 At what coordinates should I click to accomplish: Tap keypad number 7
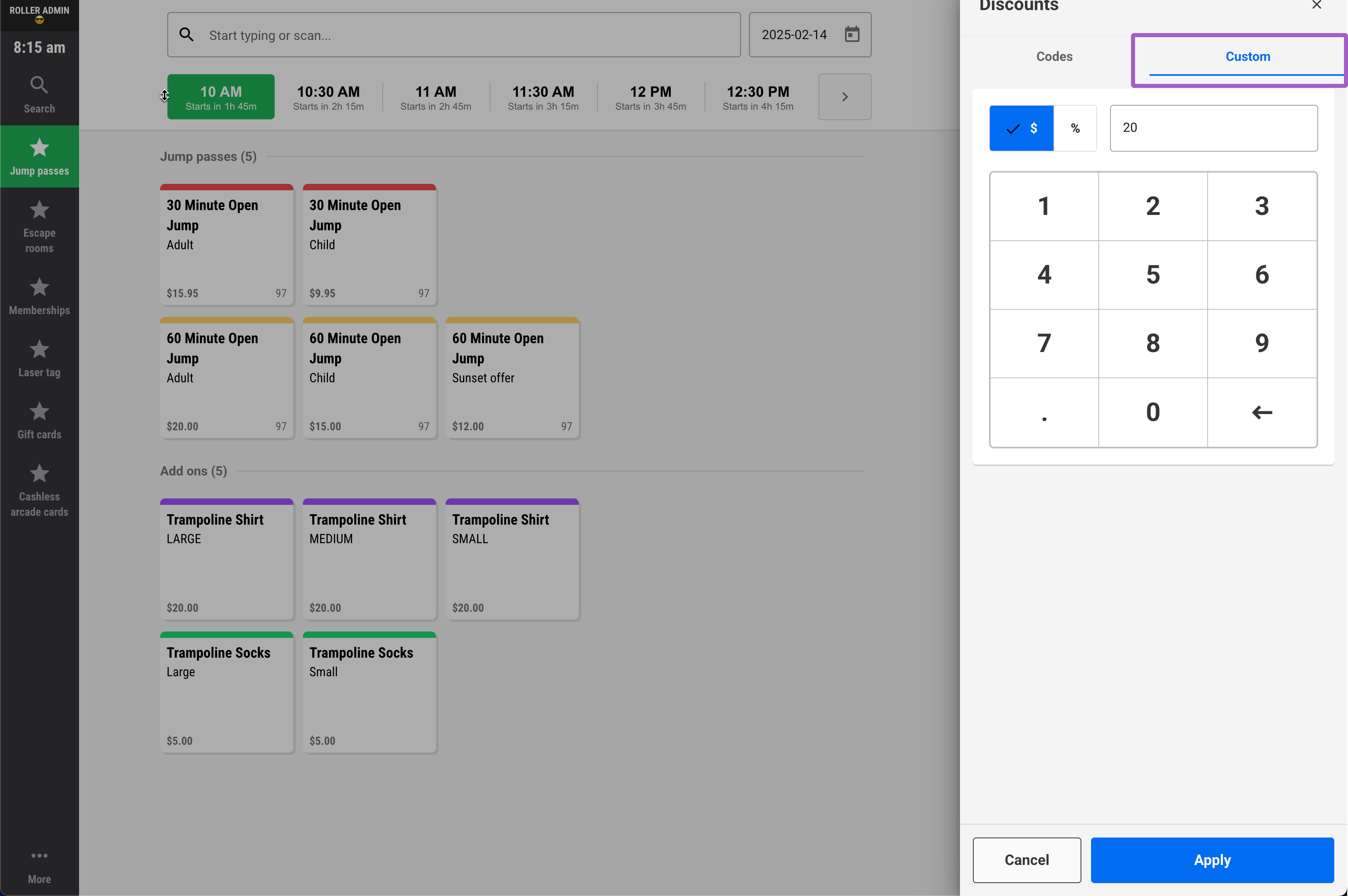pyautogui.click(x=1044, y=344)
